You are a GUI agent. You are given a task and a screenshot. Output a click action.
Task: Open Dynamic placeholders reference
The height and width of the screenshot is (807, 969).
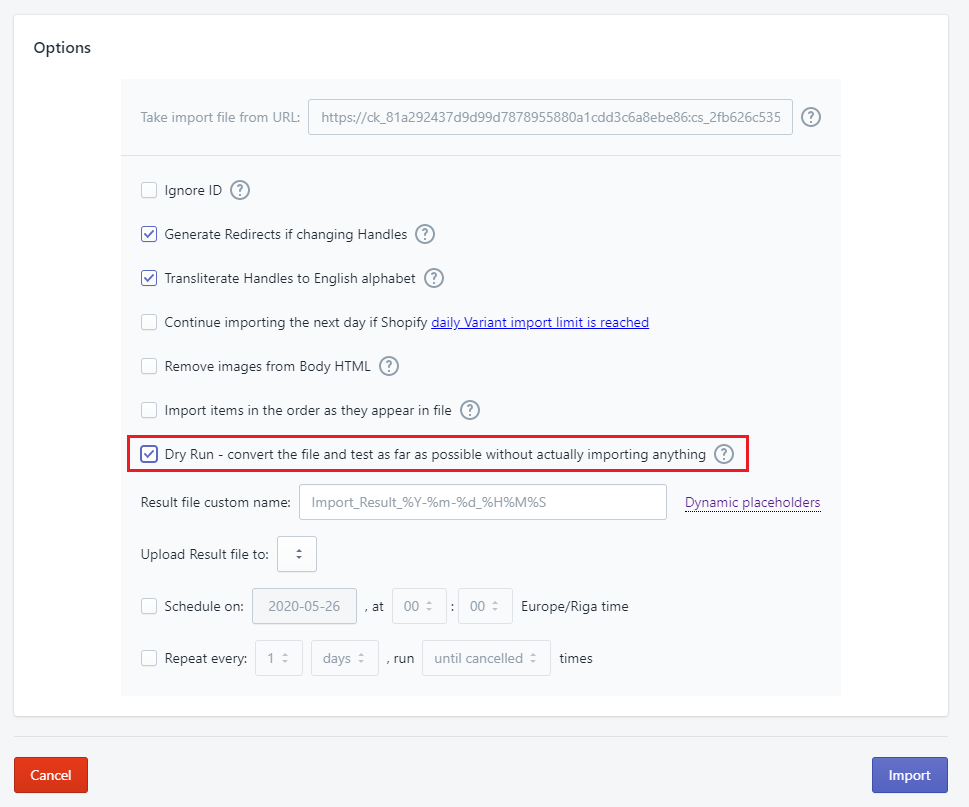point(752,502)
